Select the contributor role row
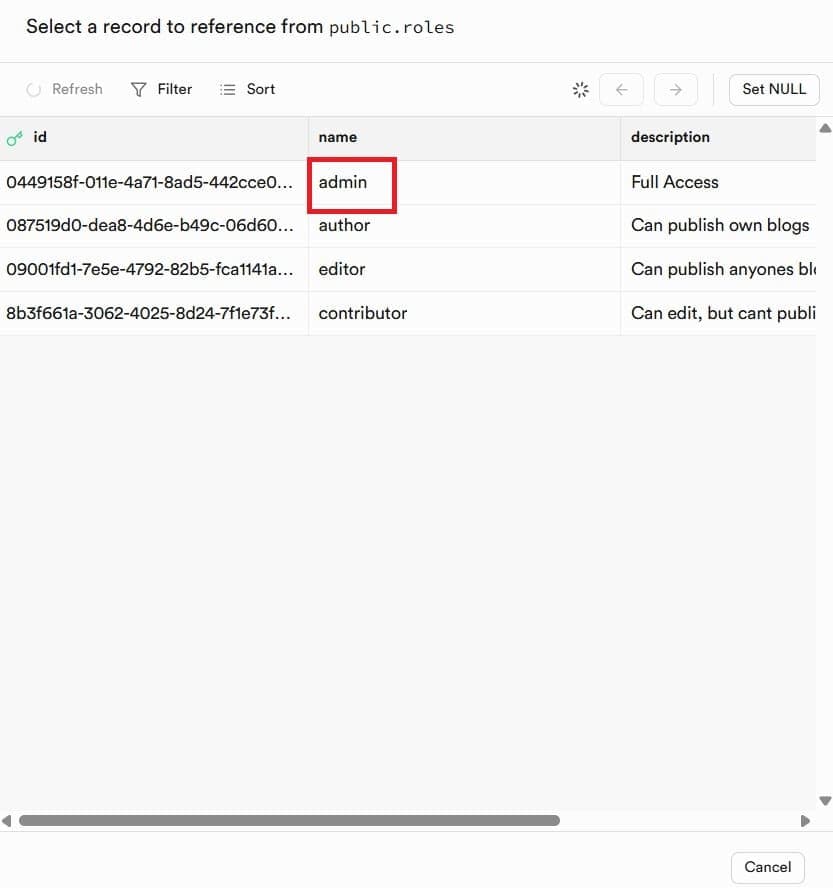The width and height of the screenshot is (833, 888). 408,313
